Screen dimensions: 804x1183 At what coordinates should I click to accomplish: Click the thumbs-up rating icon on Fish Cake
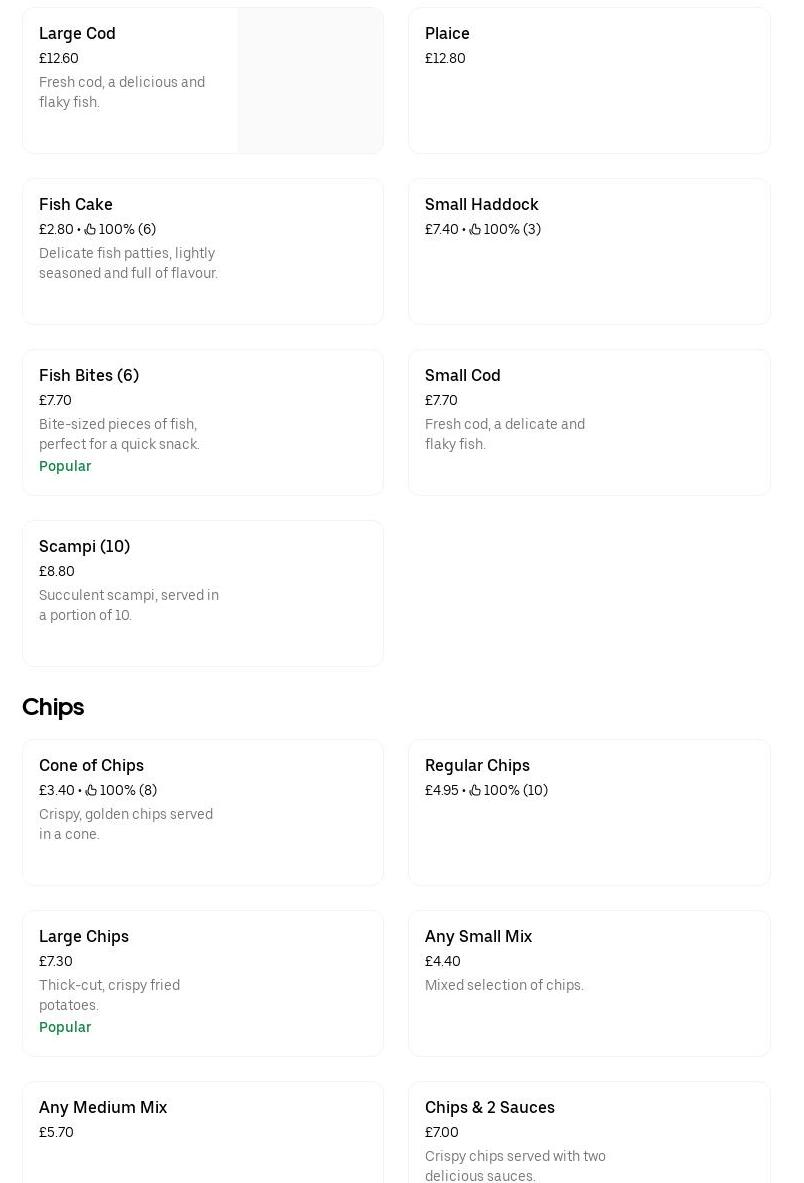[x=91, y=229]
